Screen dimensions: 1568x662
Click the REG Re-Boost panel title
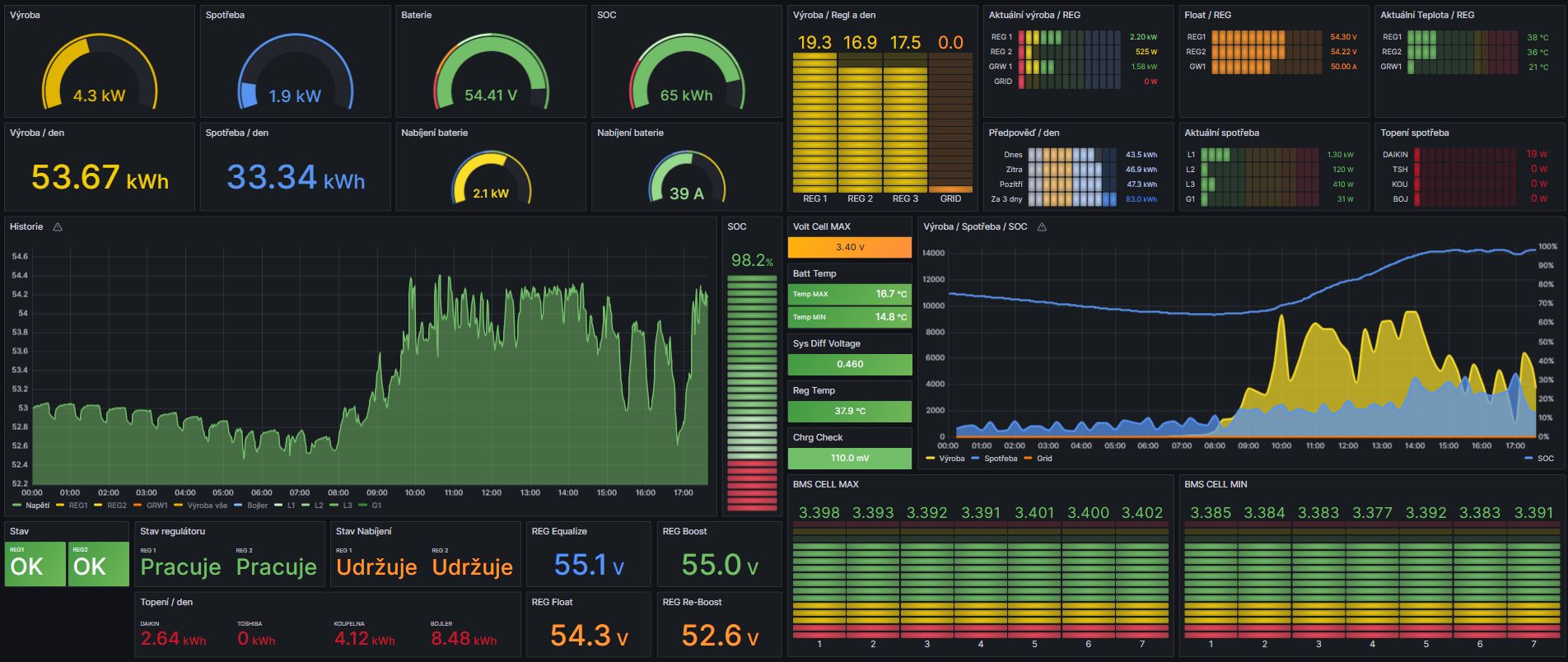pyautogui.click(x=692, y=602)
